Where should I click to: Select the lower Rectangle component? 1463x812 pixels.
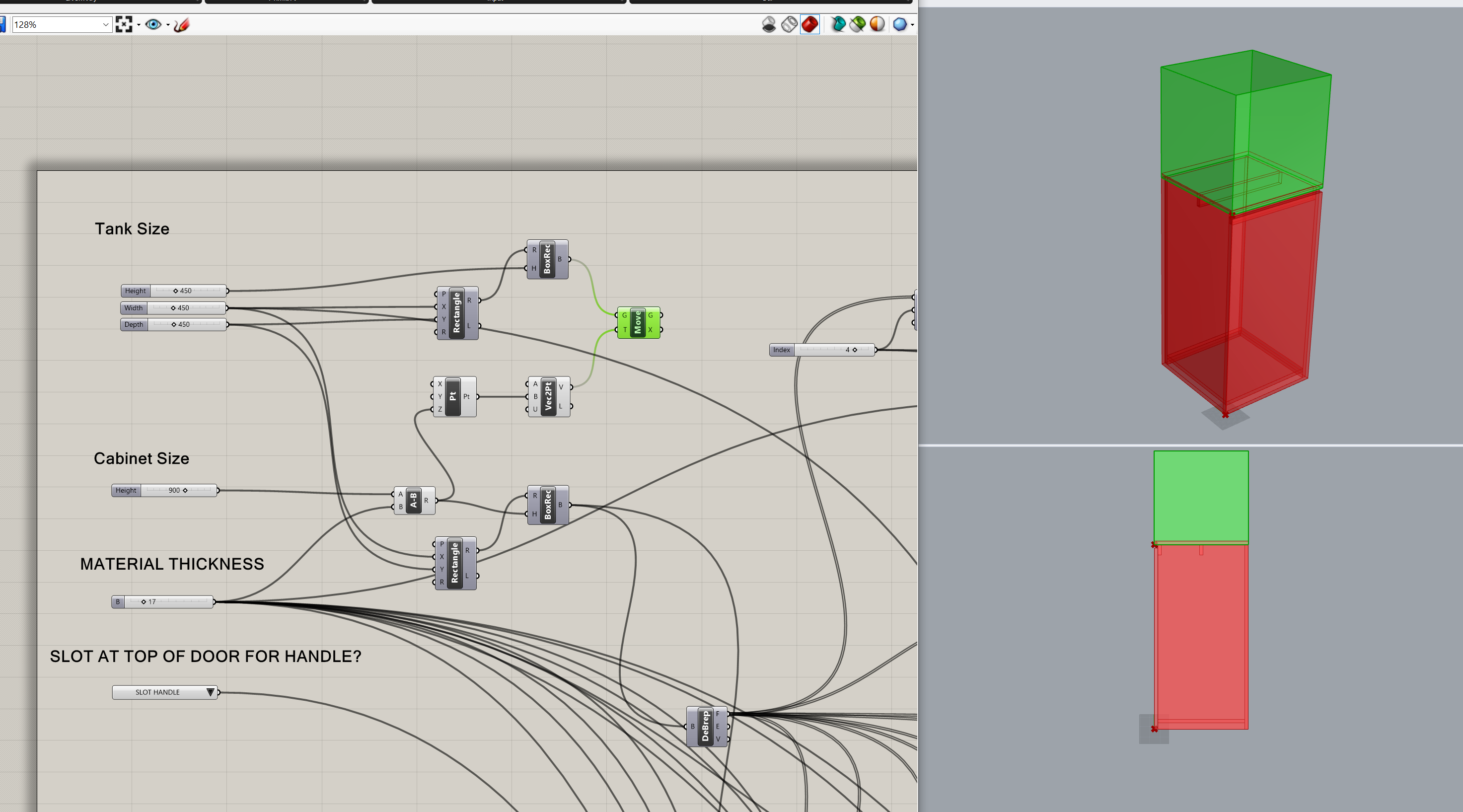tap(455, 563)
